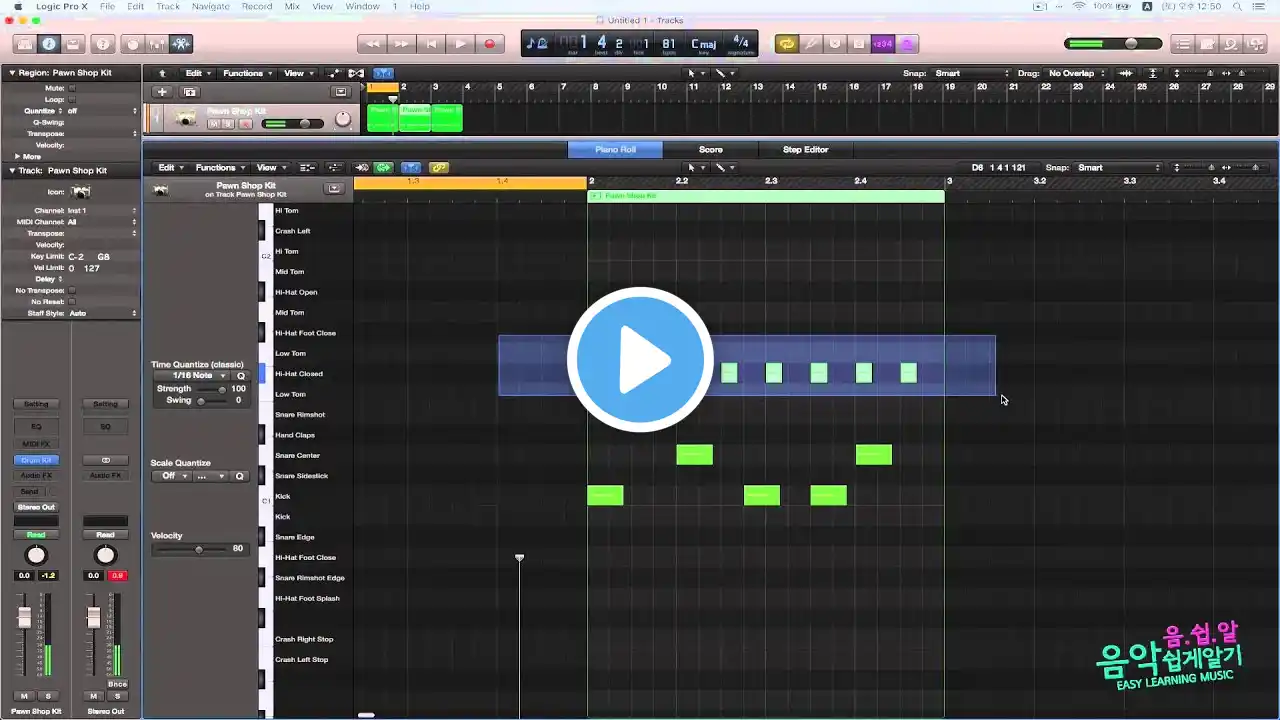Open the Loop Browser icon
The width and height of the screenshot is (1280, 720).
[1232, 44]
